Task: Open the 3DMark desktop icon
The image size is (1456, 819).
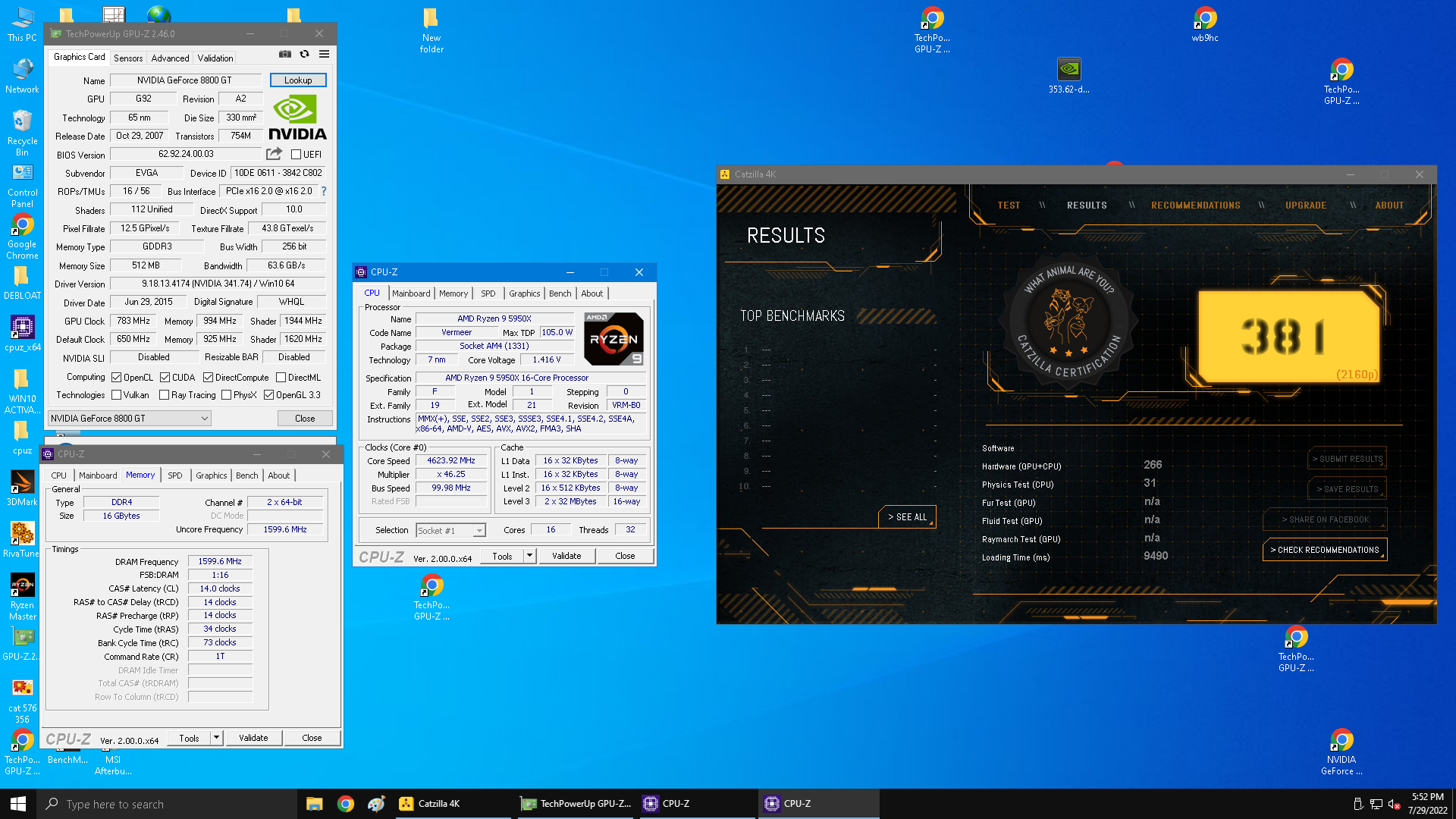Action: coord(22,488)
